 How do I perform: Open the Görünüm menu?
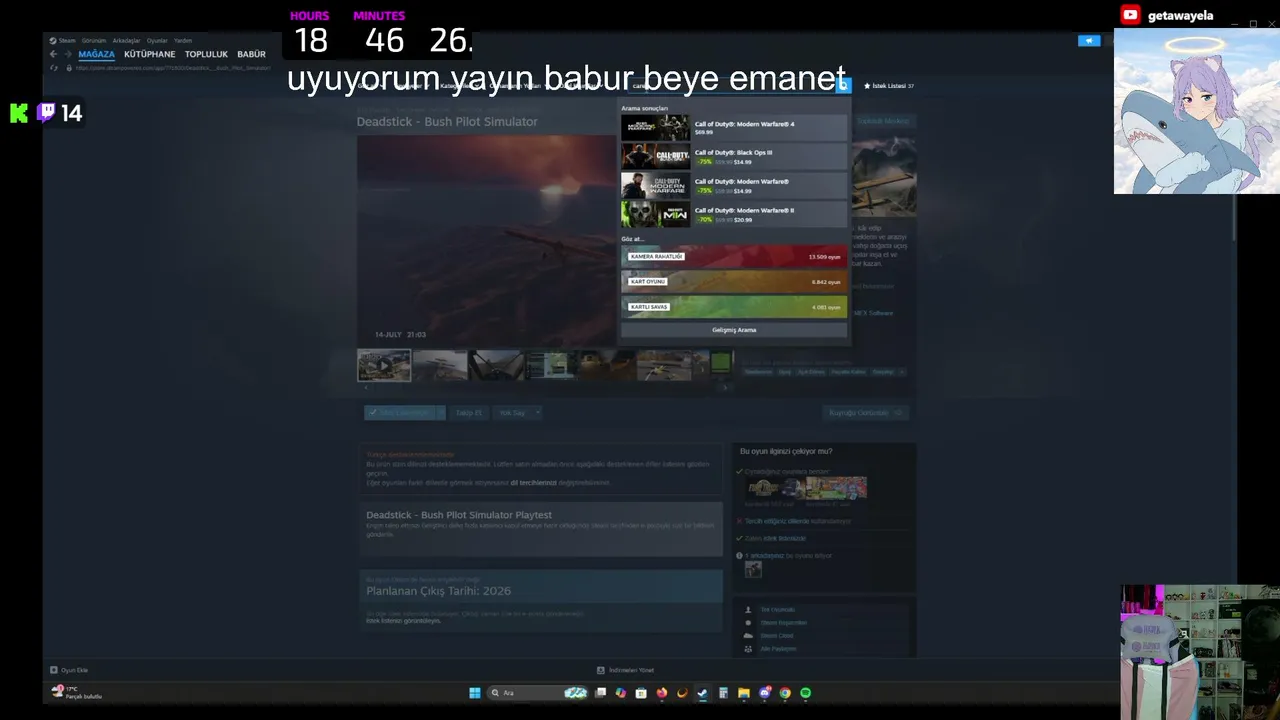coord(94,41)
